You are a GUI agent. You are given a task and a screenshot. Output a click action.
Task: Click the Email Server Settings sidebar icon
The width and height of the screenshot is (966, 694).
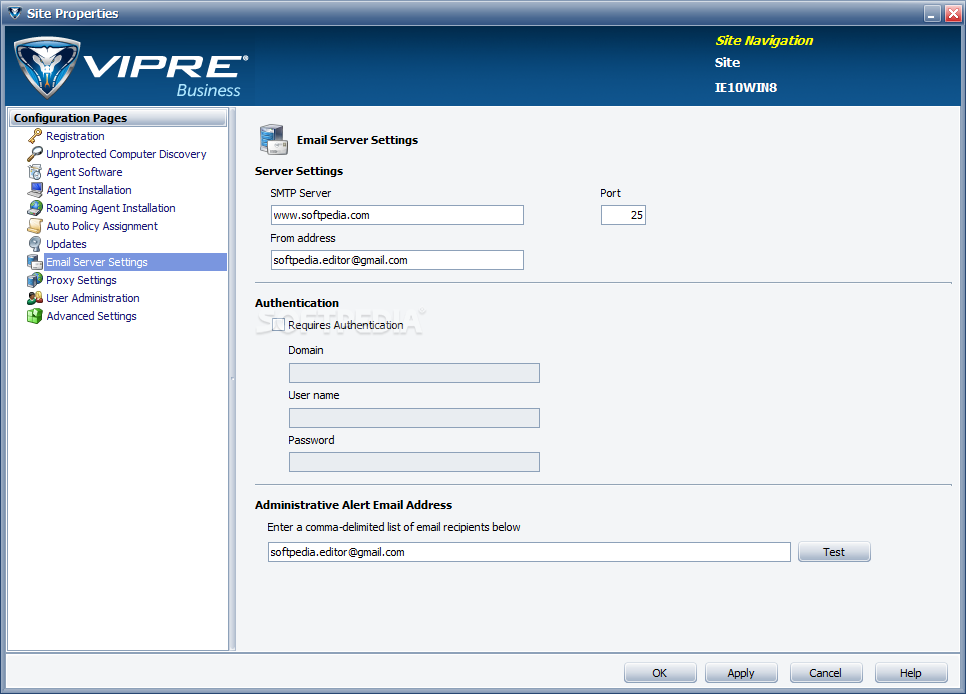point(35,262)
